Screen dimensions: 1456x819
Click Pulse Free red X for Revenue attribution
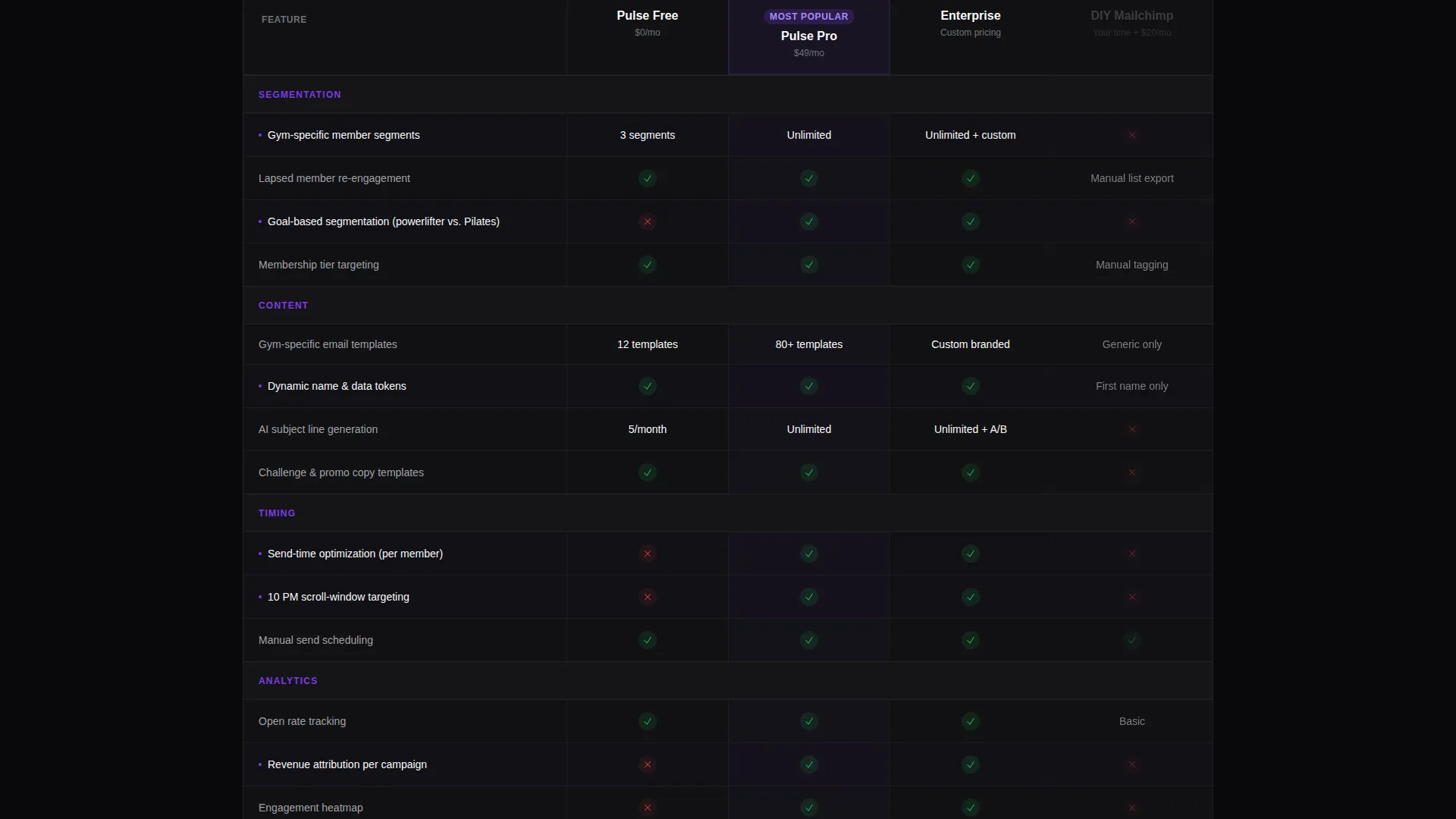click(647, 764)
